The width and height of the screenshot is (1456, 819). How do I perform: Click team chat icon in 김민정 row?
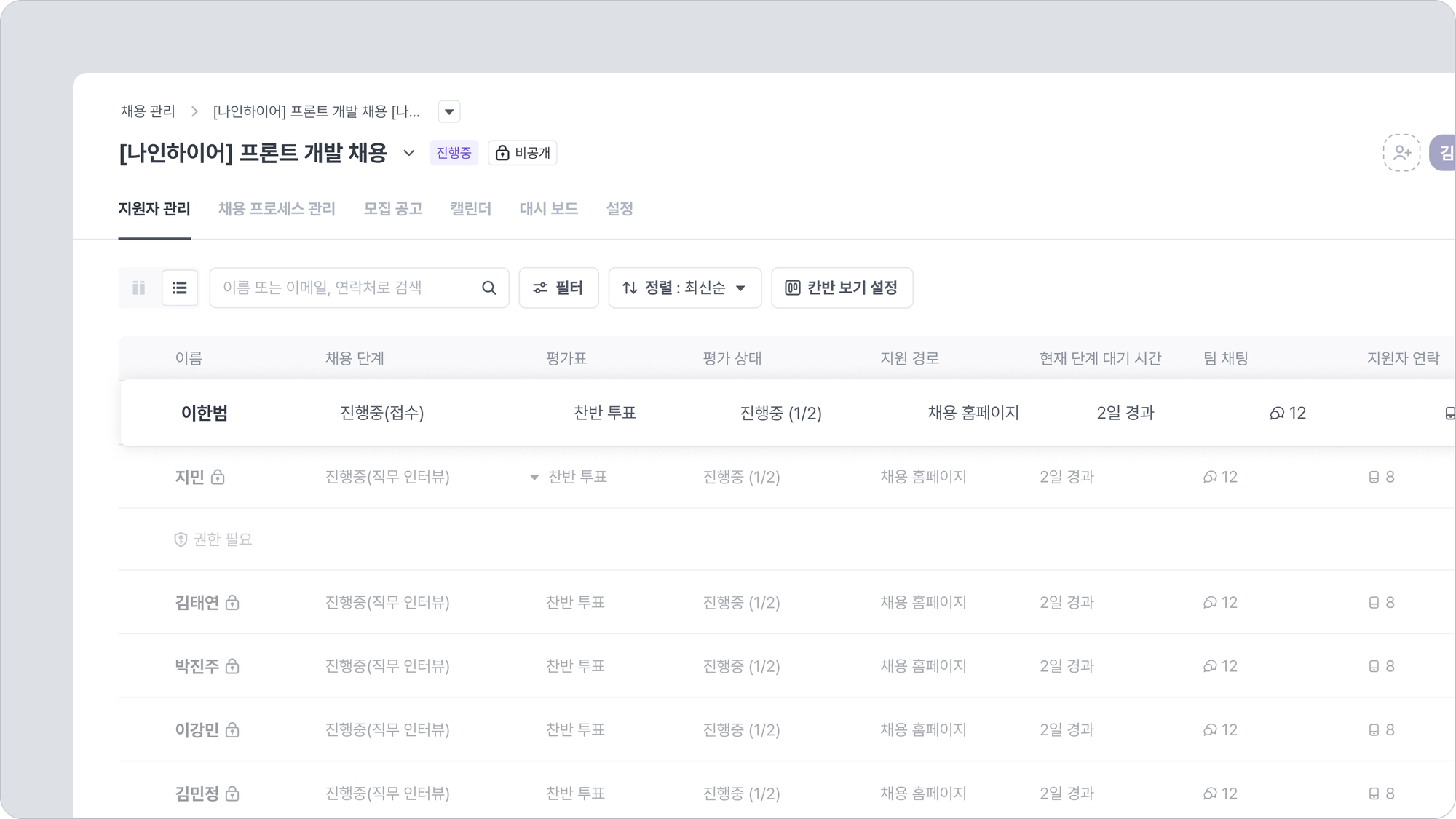(1210, 794)
